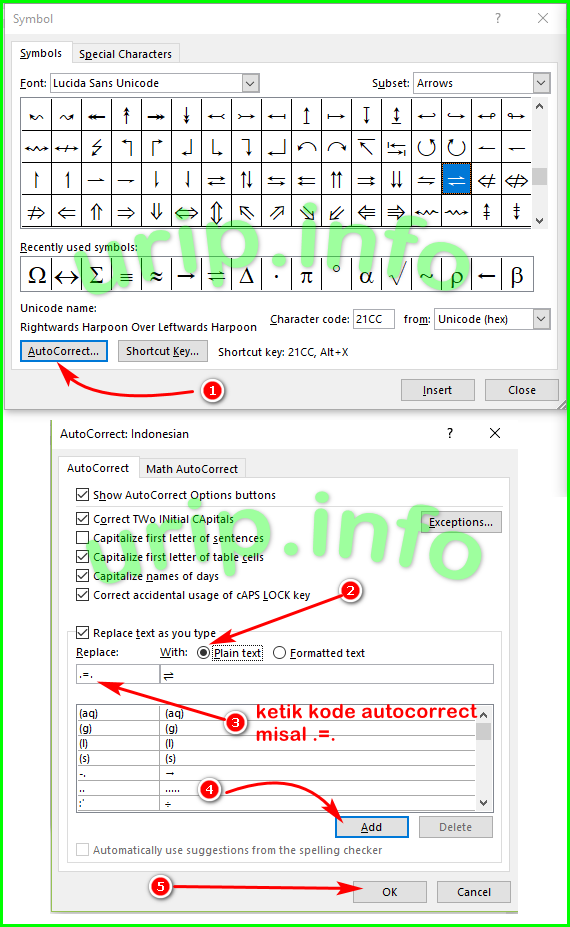
Task: Toggle Capitalize first letter of table cells
Action: 83,556
